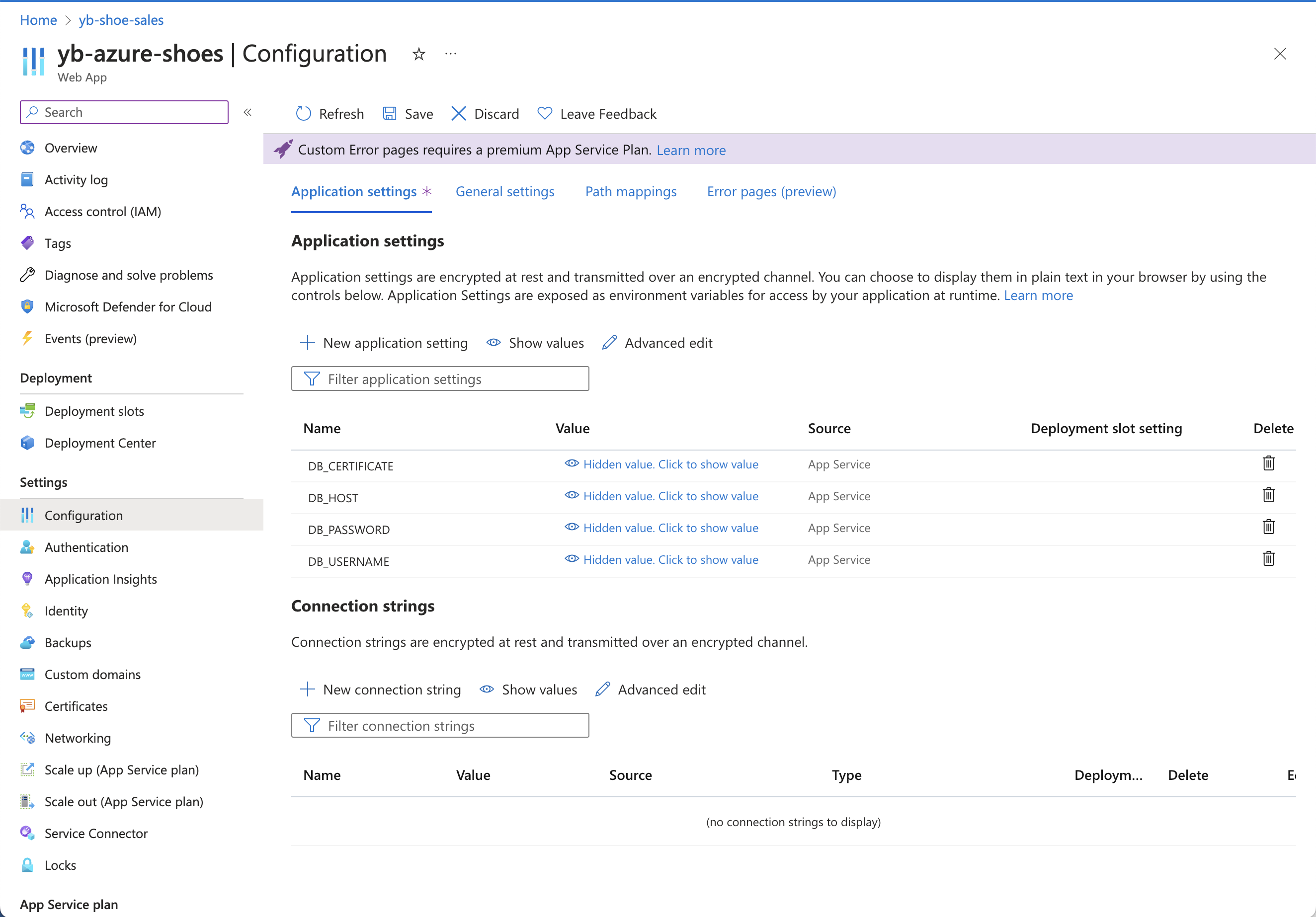
Task: Delete the DB_PASSWORD application setting
Action: click(x=1268, y=527)
